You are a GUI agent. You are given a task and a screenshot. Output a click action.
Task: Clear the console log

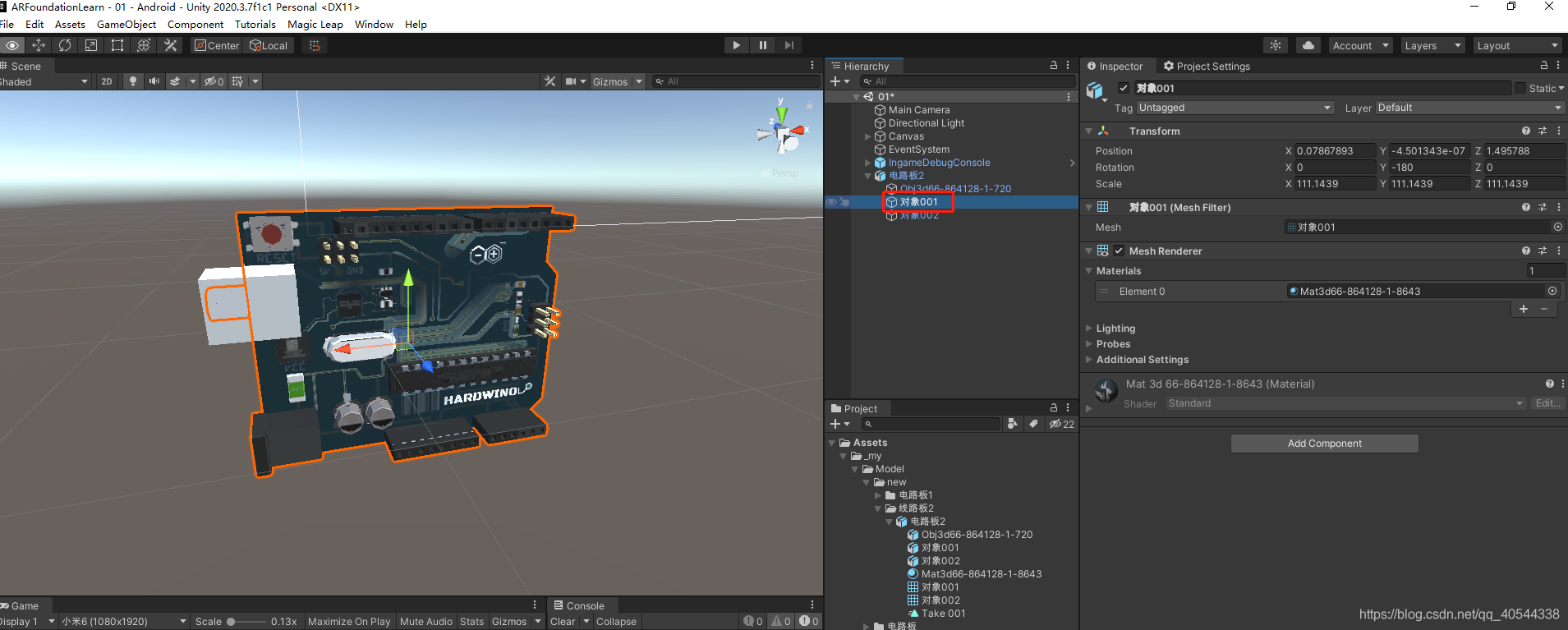pyautogui.click(x=563, y=622)
